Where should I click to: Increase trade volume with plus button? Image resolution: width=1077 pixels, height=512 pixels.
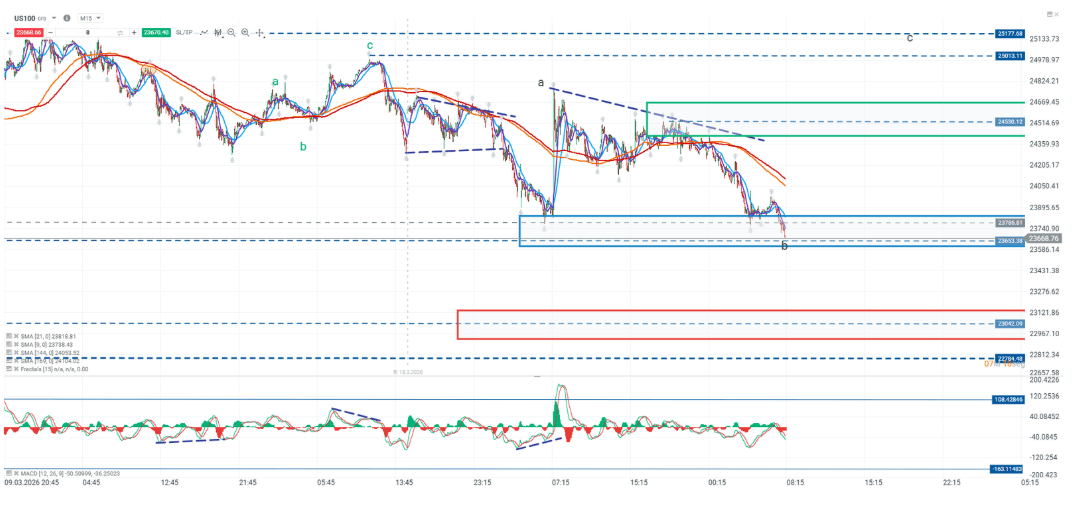[134, 33]
